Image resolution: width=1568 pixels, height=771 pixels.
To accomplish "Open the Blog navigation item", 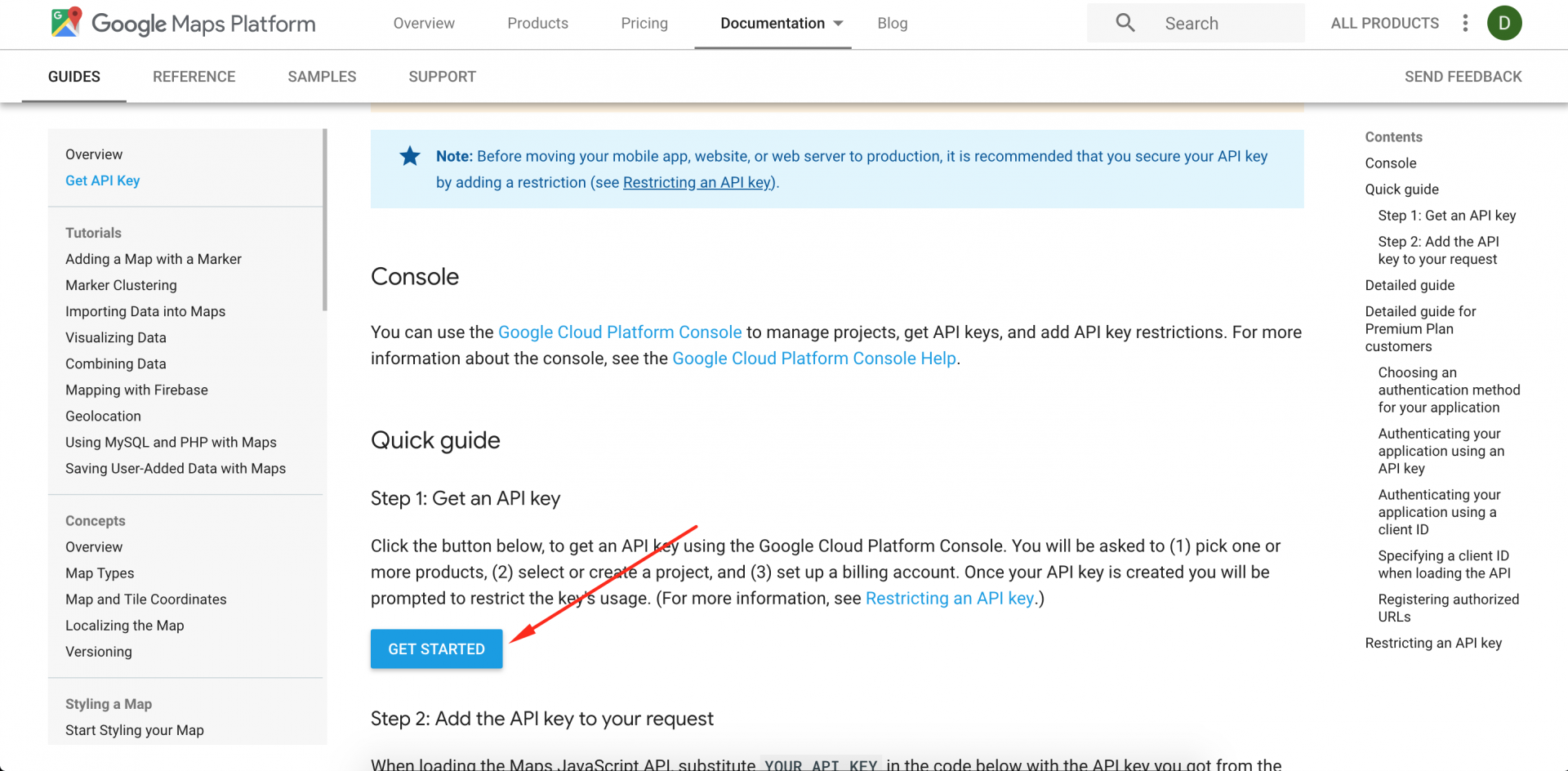I will point(893,23).
